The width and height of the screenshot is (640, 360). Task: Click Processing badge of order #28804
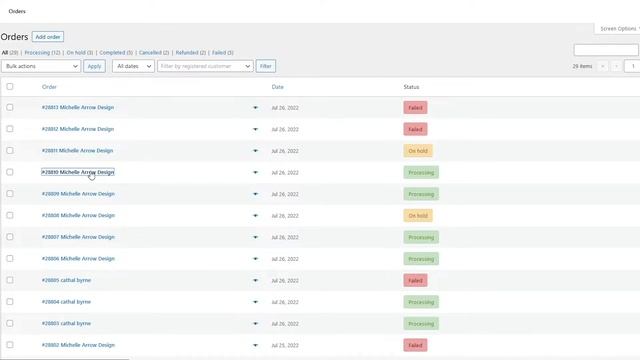421,302
